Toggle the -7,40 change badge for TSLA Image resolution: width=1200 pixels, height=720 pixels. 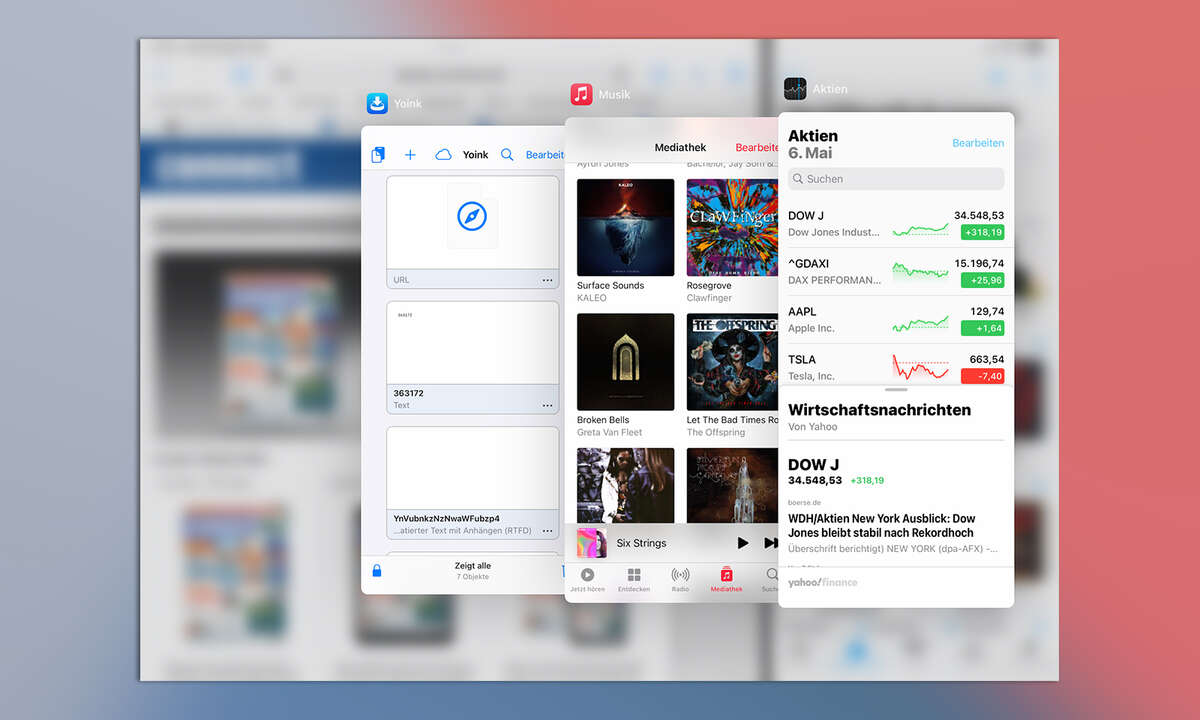tap(982, 376)
